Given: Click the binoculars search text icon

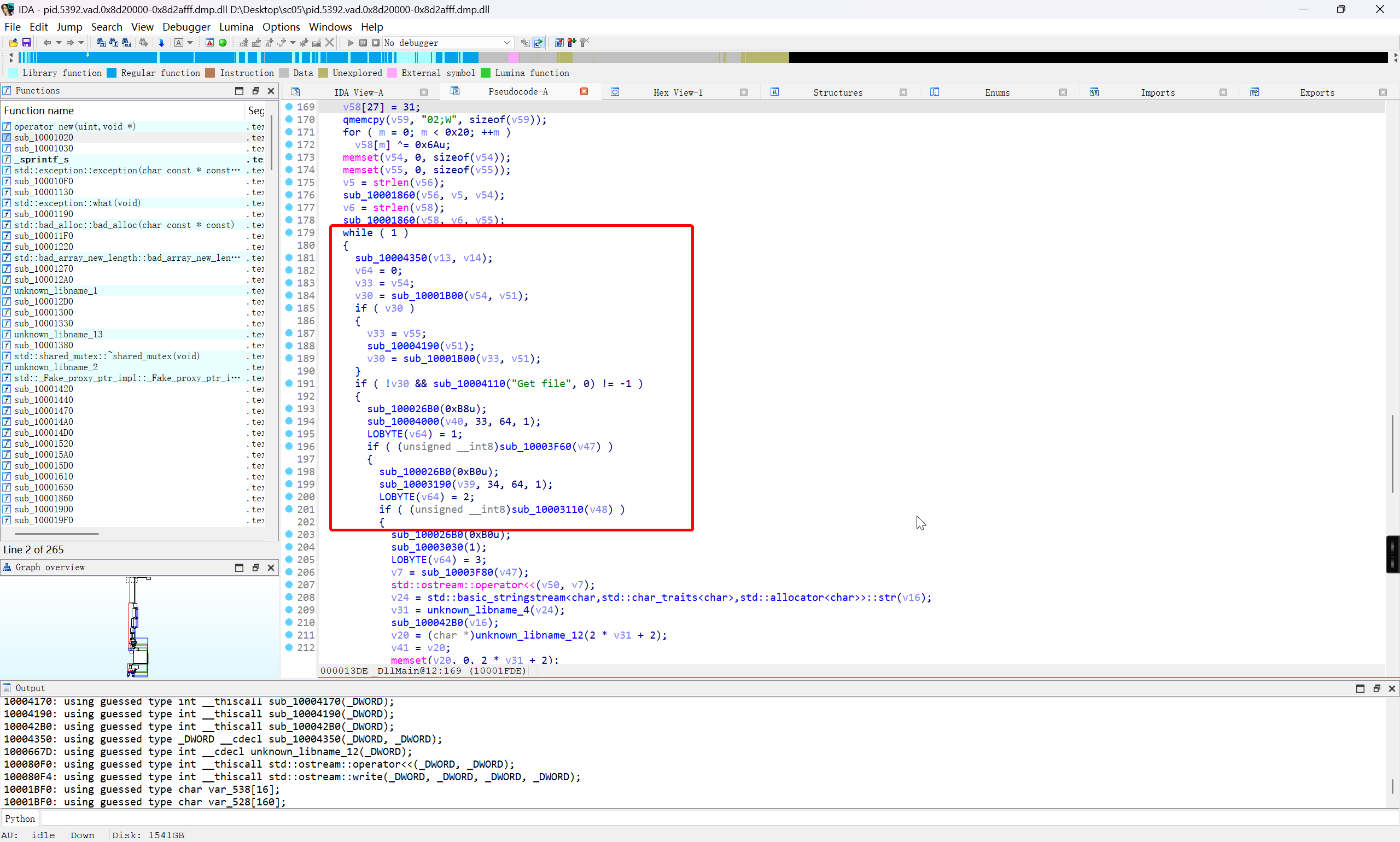Looking at the screenshot, I should coord(114,43).
